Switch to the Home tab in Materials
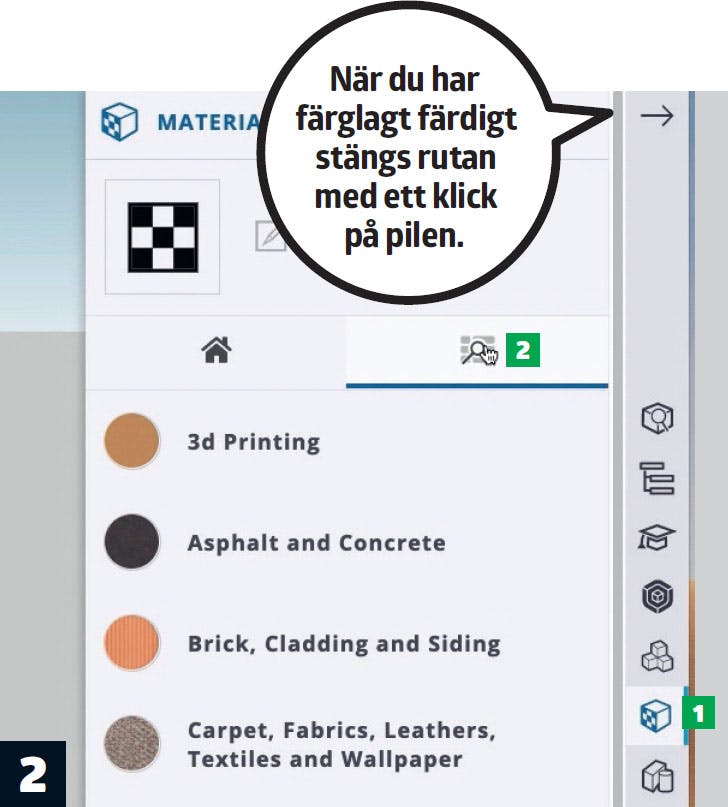This screenshot has height=807, width=728. click(216, 351)
